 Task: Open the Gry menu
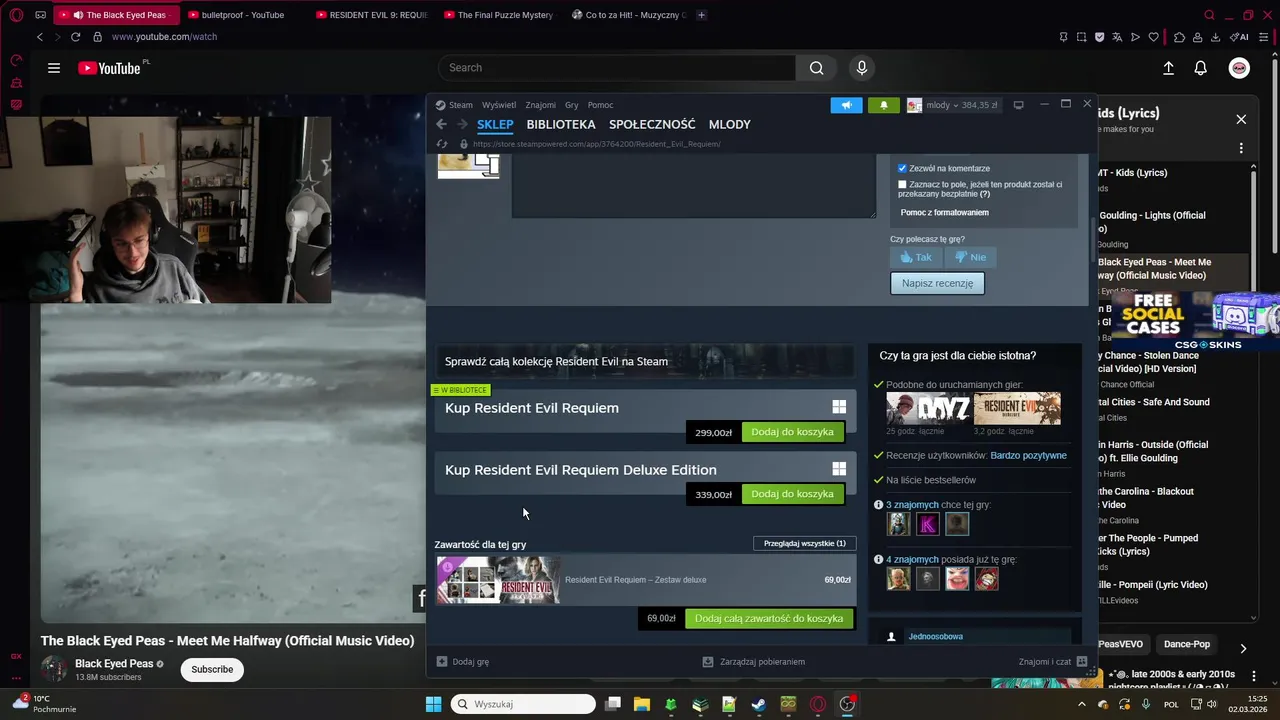click(x=572, y=105)
